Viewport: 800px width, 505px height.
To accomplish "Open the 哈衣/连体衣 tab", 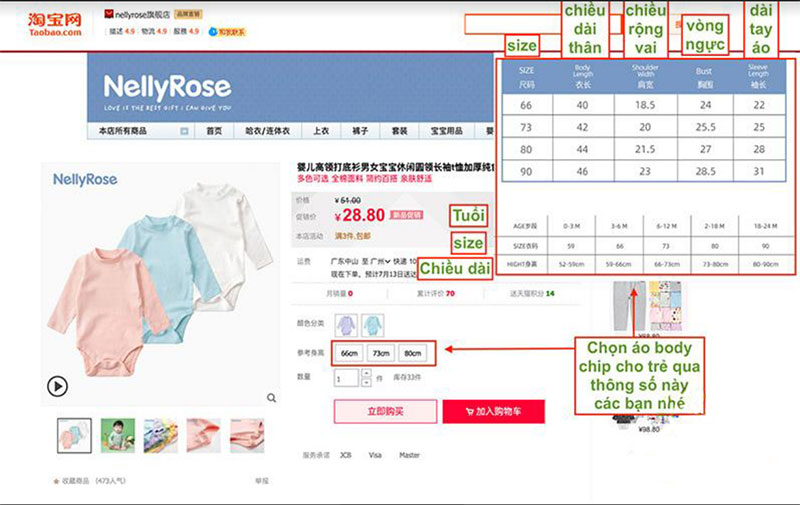I will pyautogui.click(x=267, y=131).
